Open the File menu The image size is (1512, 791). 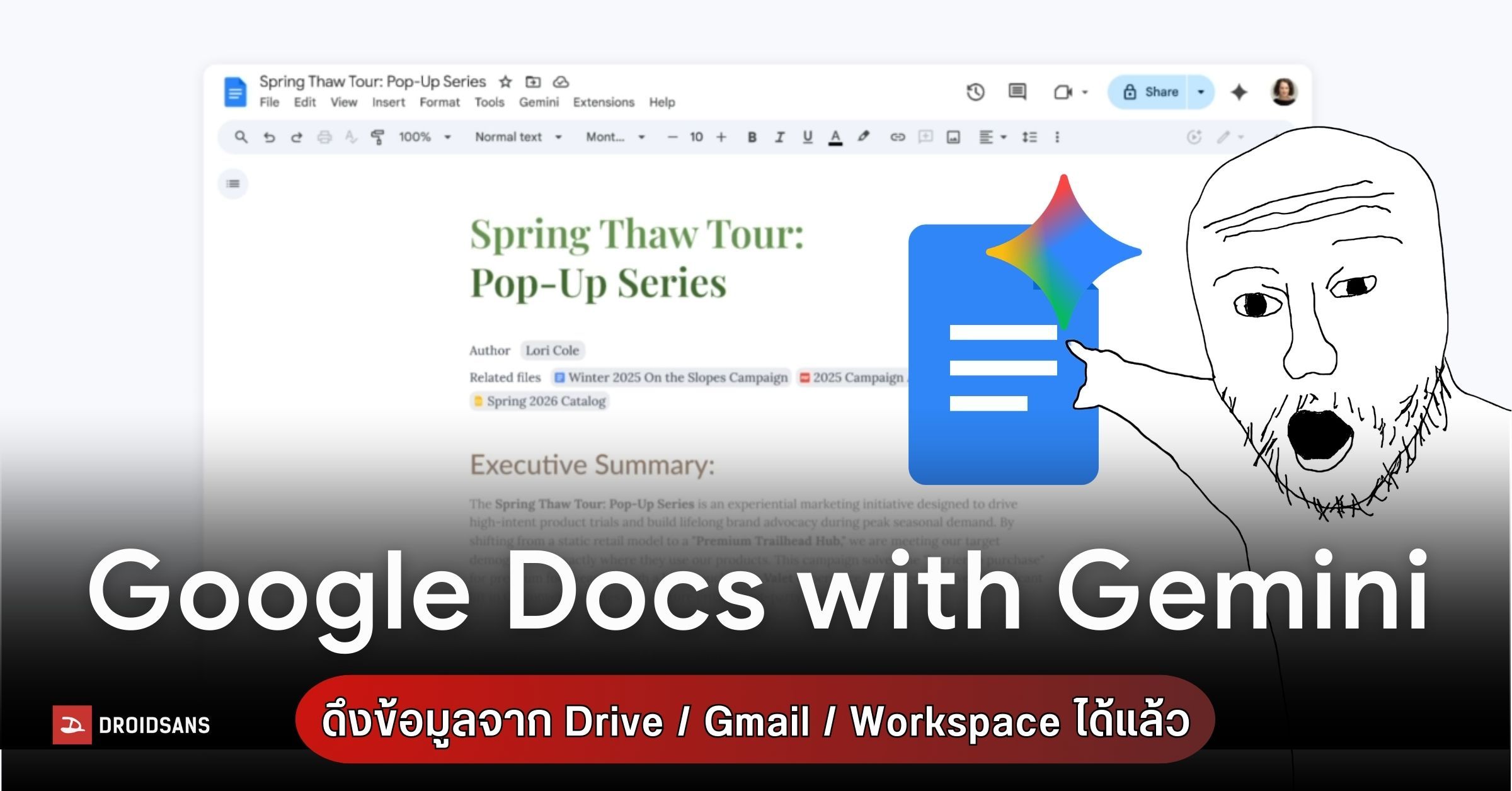(269, 102)
